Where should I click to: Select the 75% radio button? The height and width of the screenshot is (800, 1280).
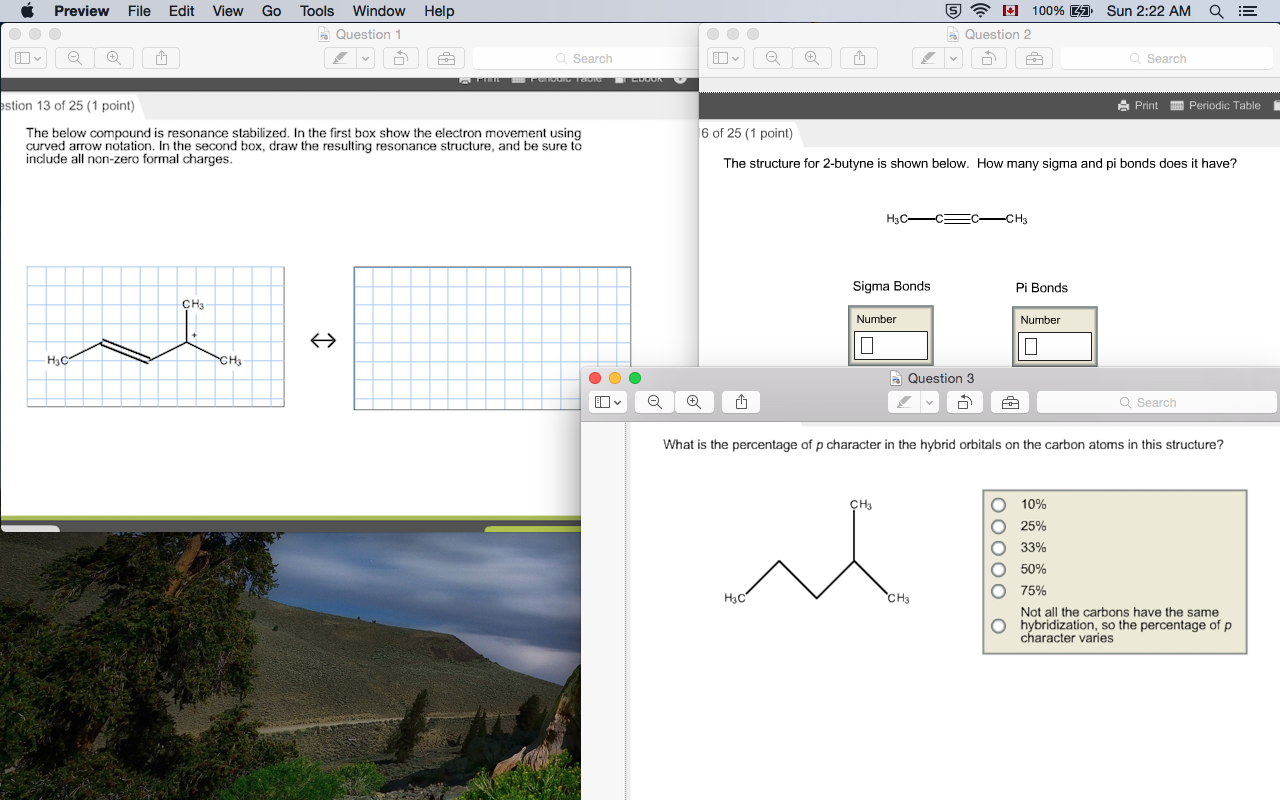998,591
